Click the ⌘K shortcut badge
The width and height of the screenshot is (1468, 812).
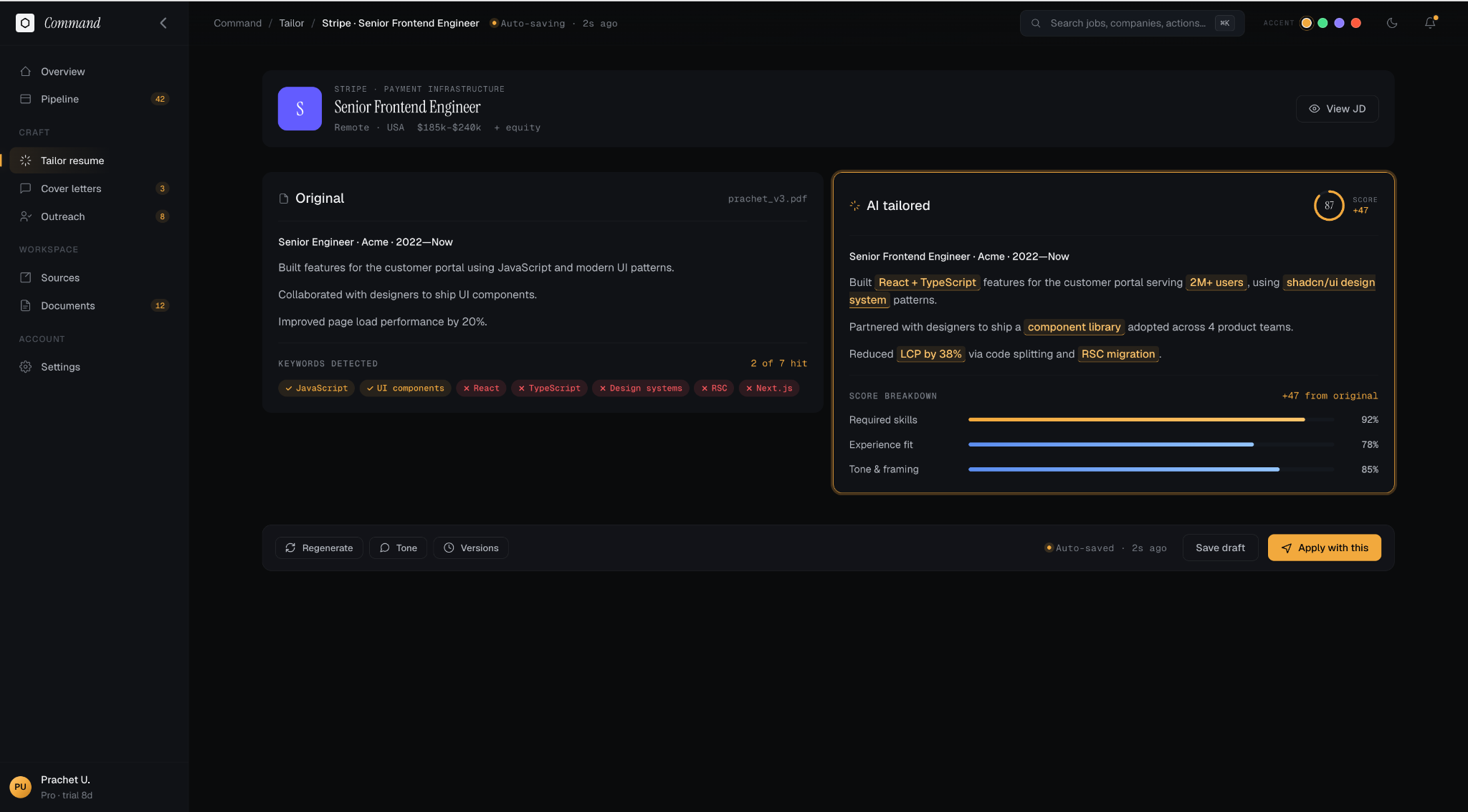pos(1224,23)
